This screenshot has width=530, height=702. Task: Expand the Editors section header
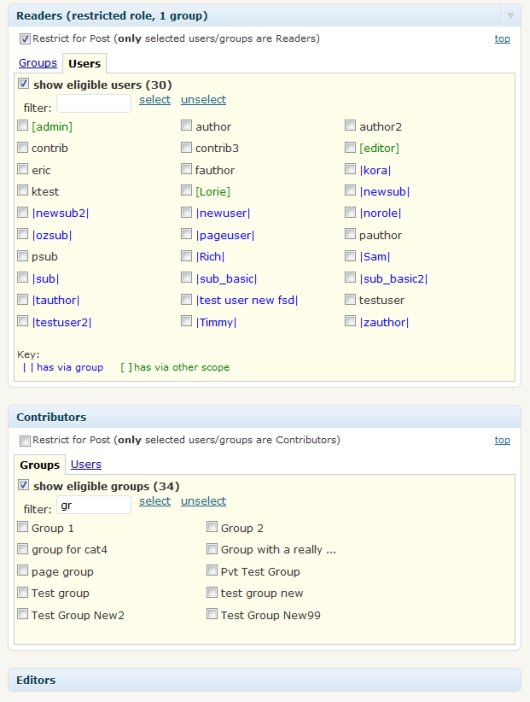tap(265, 680)
